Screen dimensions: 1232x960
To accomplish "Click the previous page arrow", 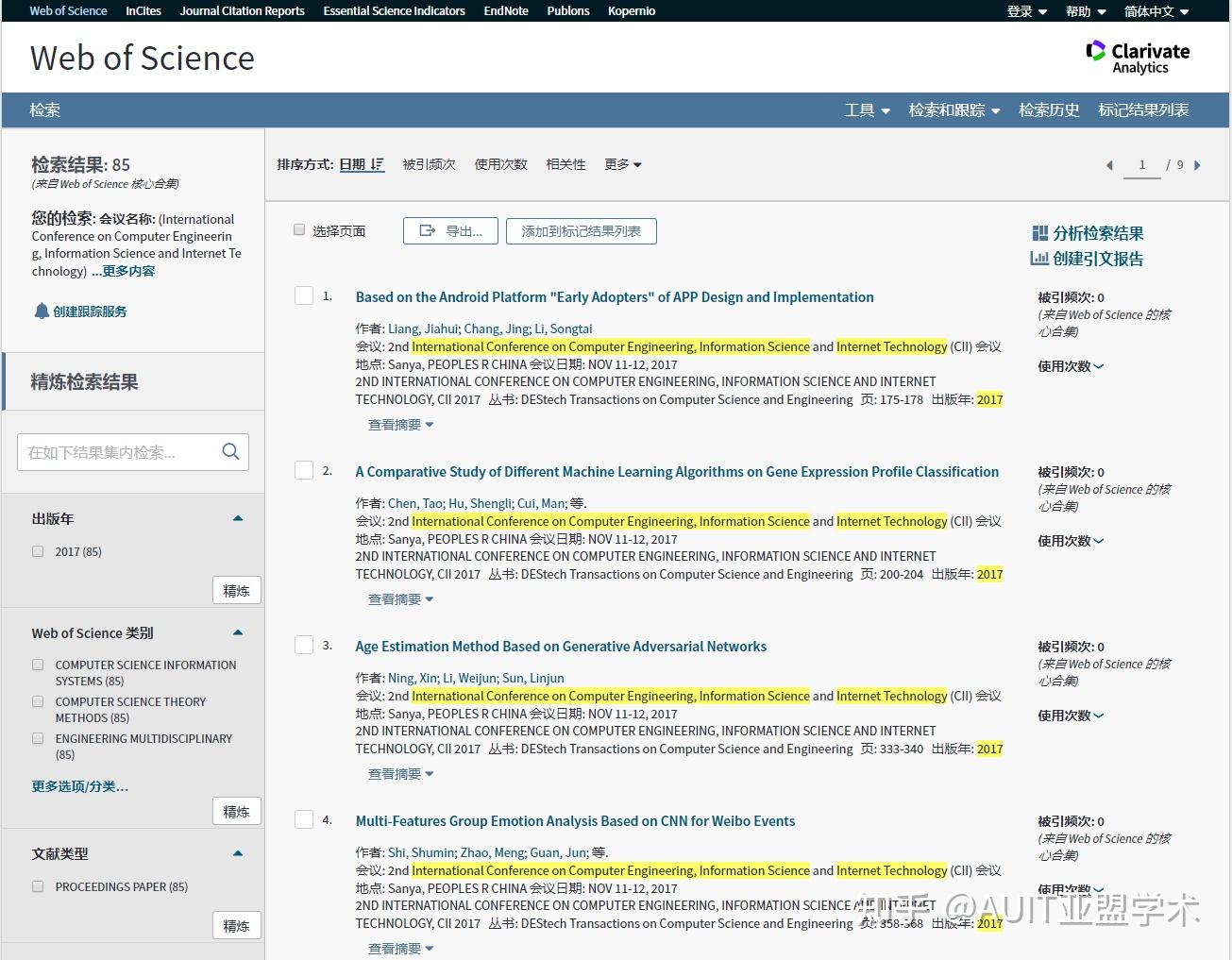I will coord(1109,164).
